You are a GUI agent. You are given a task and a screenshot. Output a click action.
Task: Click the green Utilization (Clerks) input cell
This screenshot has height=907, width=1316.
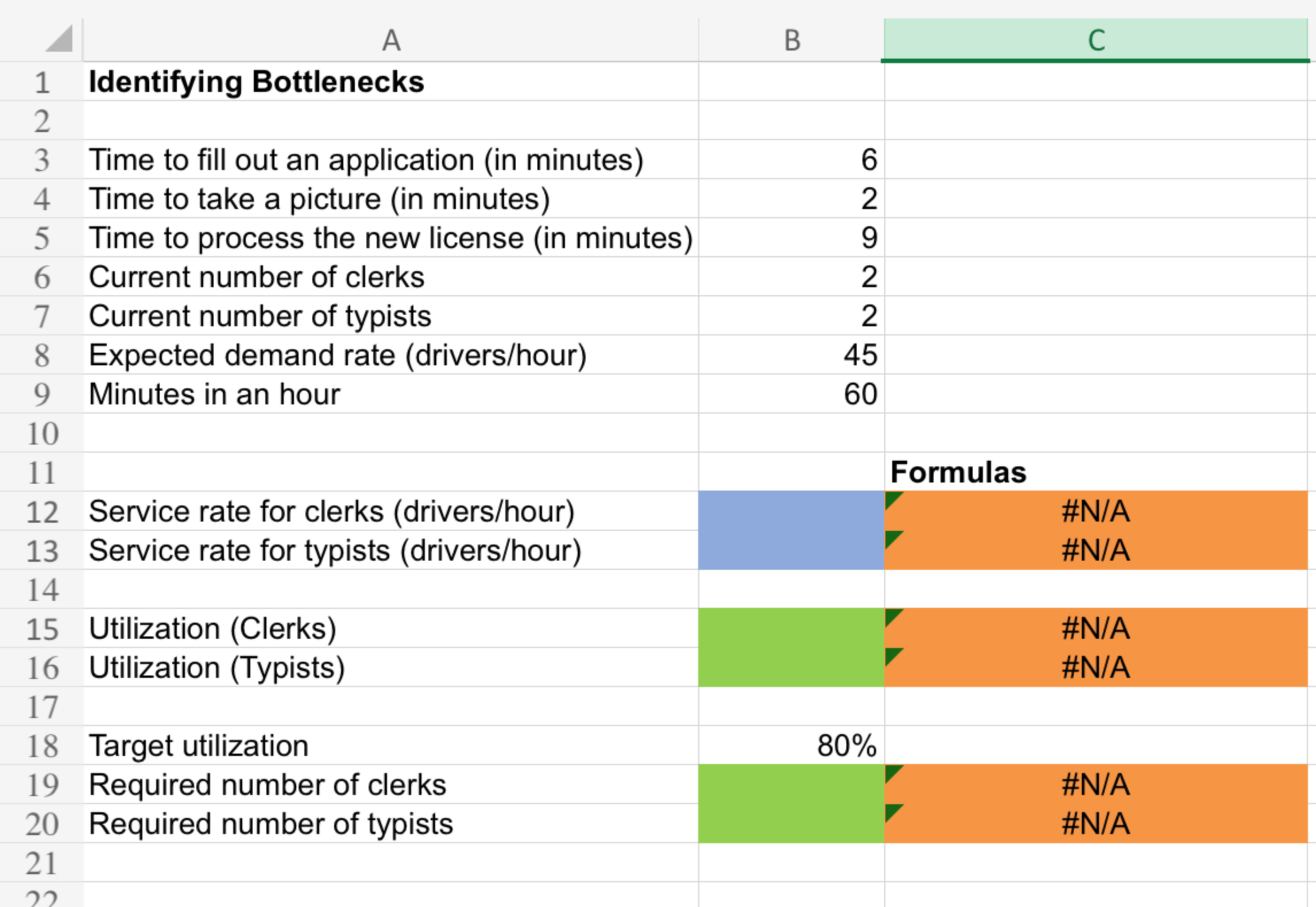point(791,628)
